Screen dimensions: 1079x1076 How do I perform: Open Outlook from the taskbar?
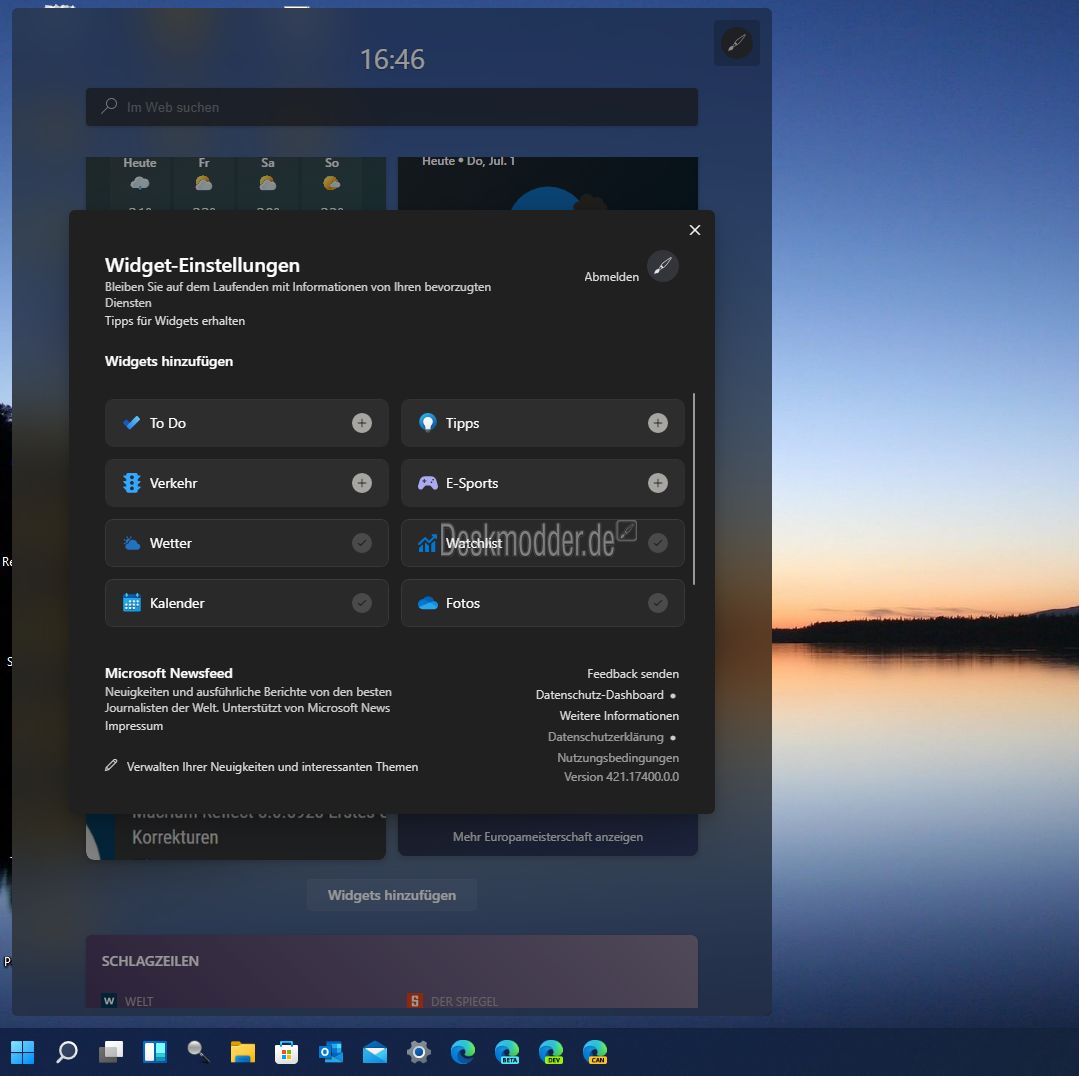tap(330, 1052)
